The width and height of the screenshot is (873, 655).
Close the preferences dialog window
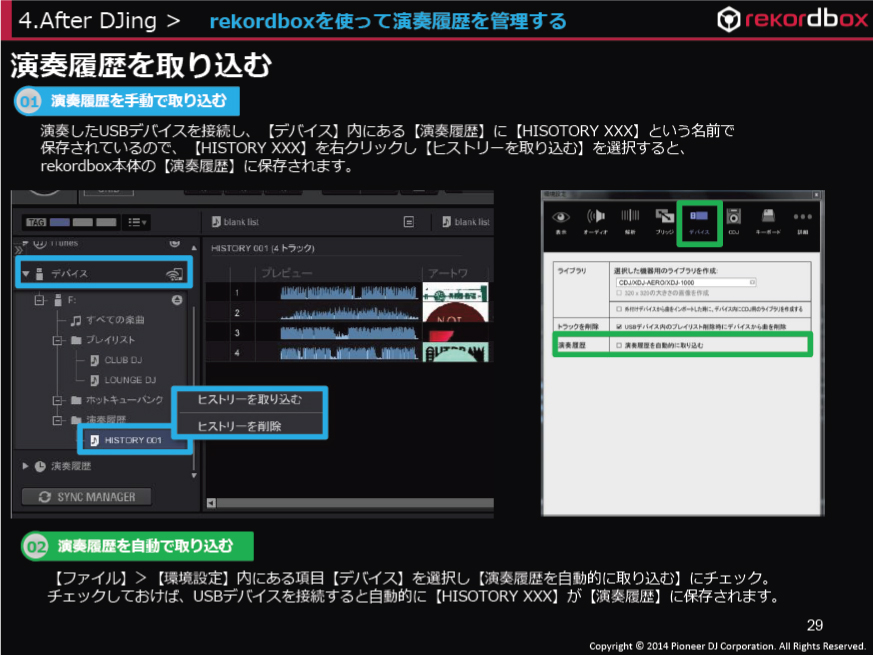click(x=816, y=195)
